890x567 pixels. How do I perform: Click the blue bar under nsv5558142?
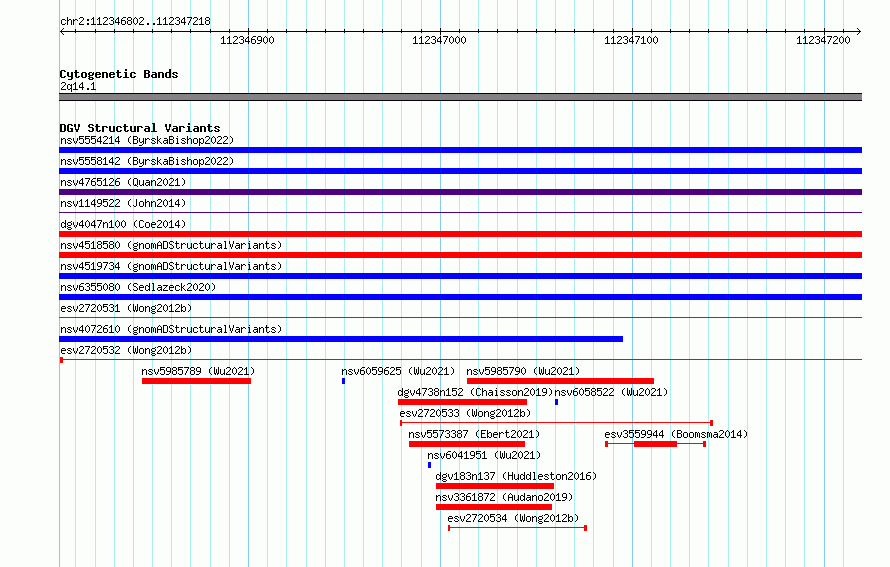click(460, 171)
